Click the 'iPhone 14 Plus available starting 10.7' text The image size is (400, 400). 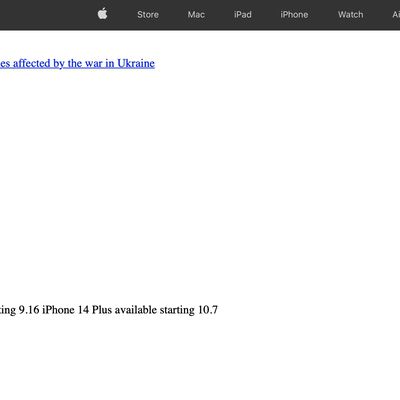(x=130, y=310)
